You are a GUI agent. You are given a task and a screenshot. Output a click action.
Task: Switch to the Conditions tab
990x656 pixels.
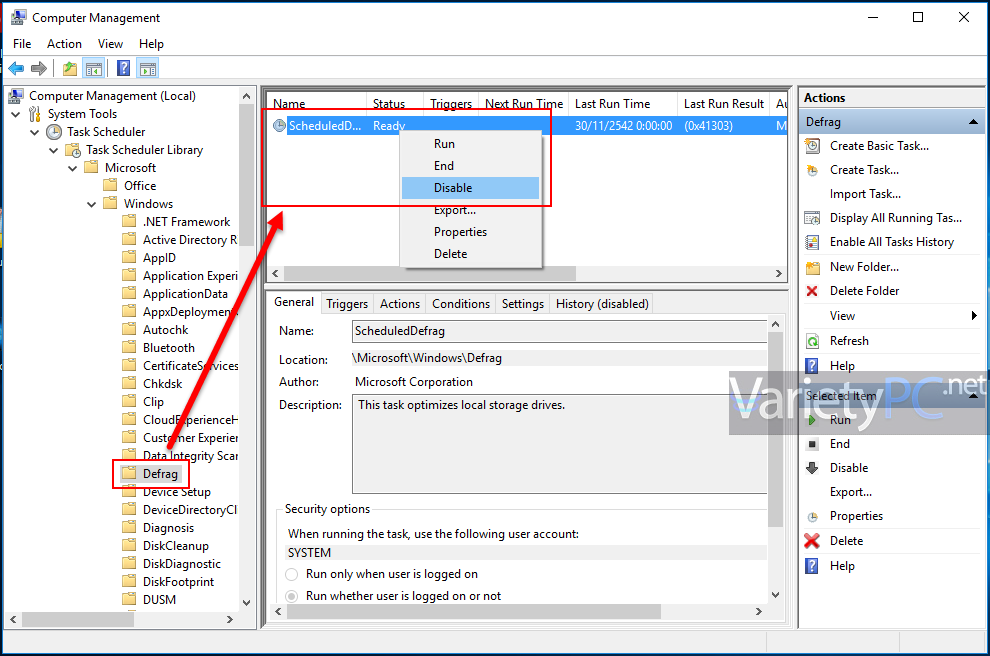460,303
